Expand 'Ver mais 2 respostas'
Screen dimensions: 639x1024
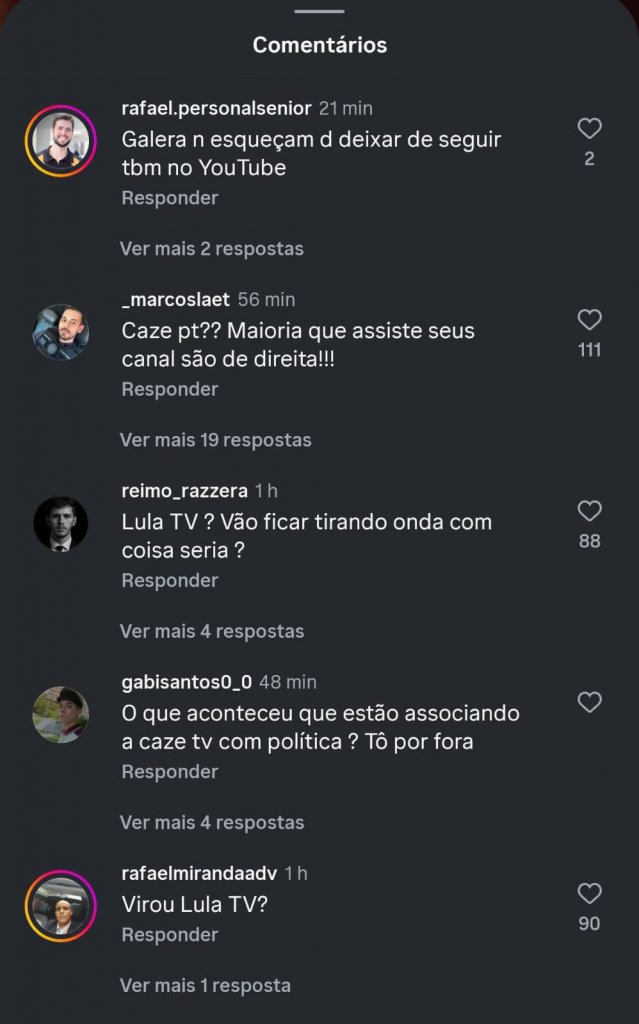click(x=212, y=249)
